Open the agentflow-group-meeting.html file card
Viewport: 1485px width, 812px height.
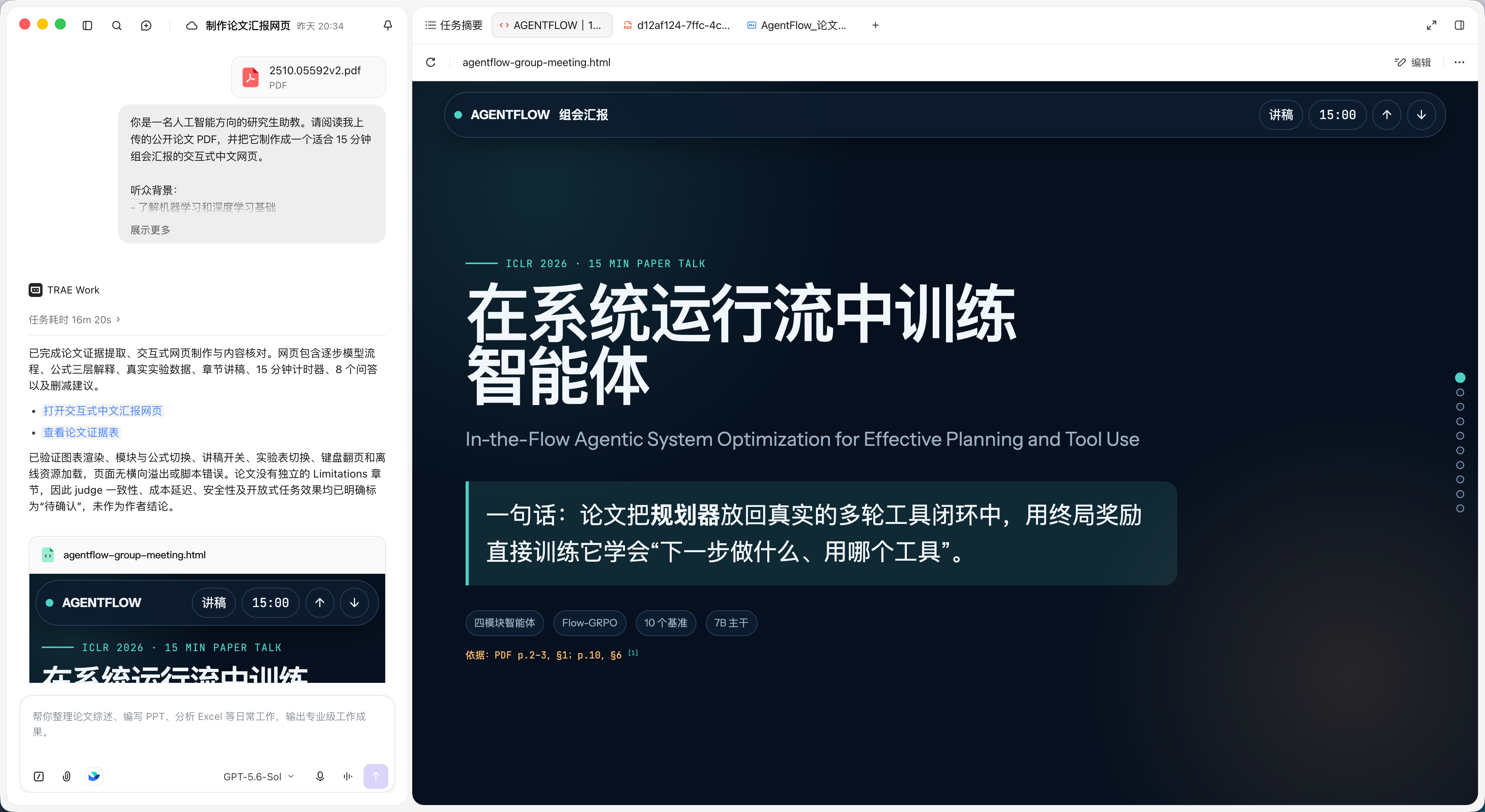click(207, 554)
